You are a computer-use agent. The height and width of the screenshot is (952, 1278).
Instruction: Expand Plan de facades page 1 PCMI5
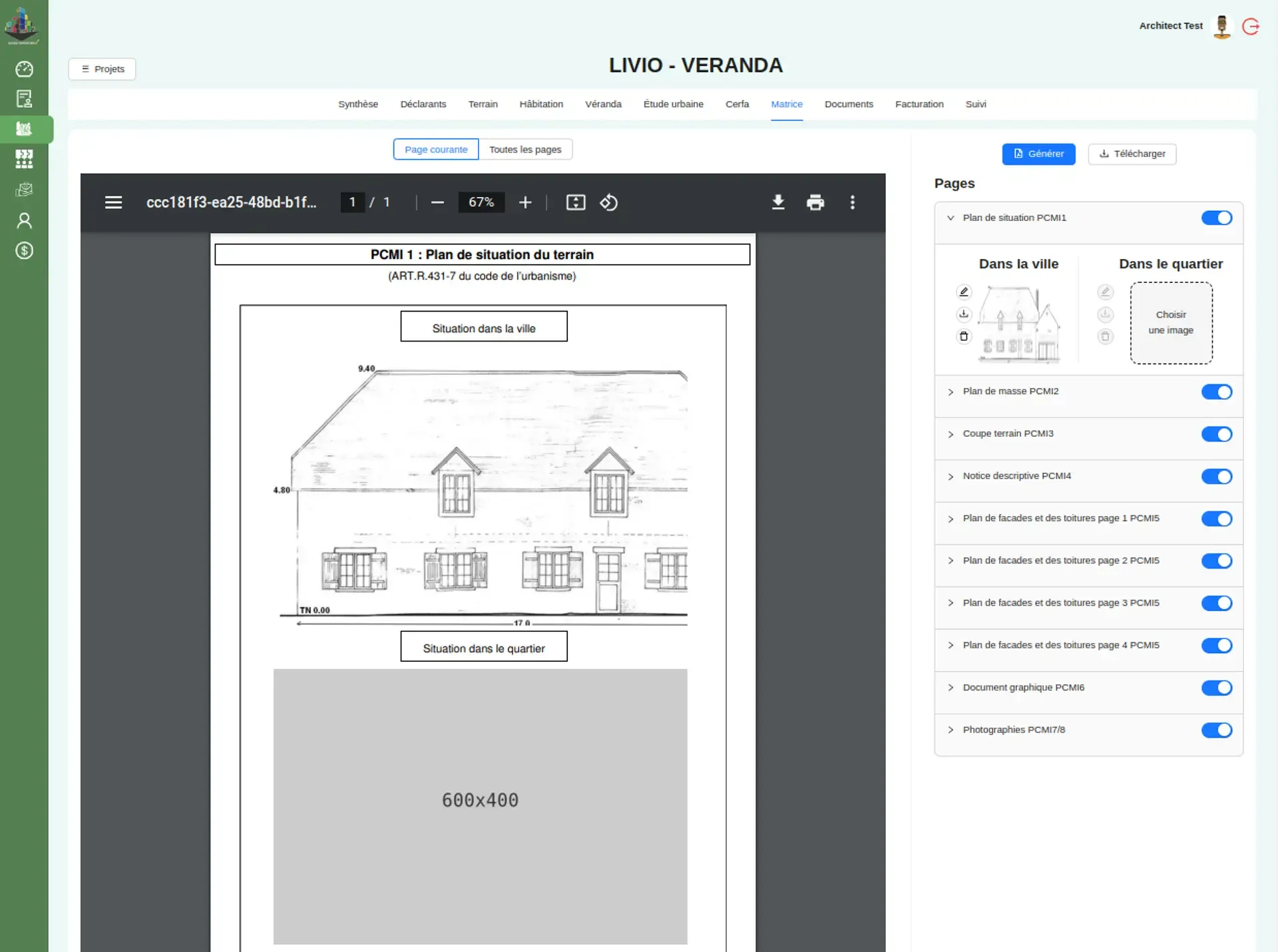coord(951,519)
